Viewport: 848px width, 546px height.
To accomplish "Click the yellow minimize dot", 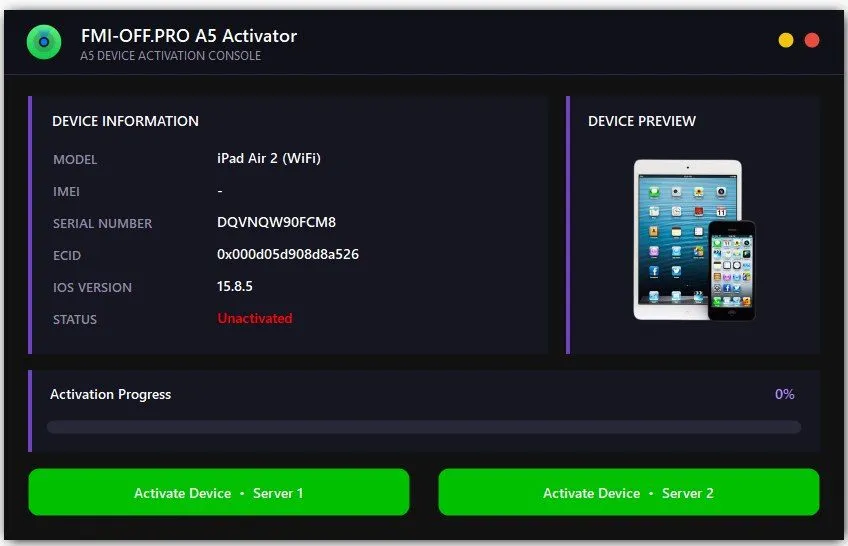I will tap(785, 40).
